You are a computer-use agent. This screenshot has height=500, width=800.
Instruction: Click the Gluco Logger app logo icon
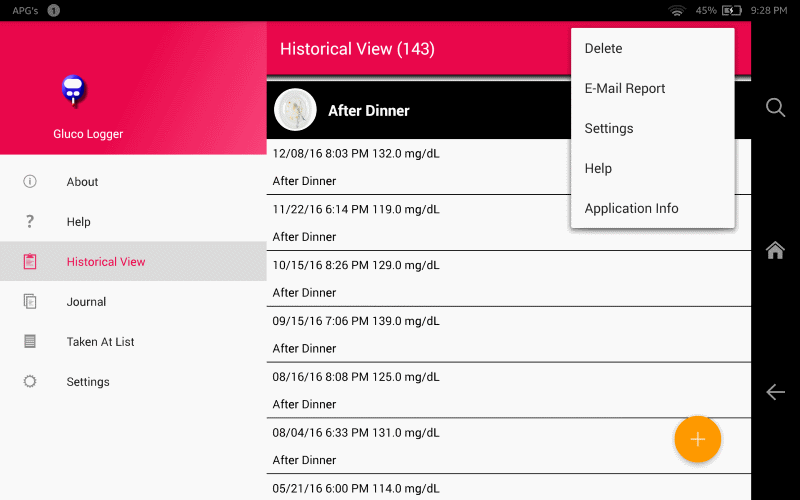point(73,91)
